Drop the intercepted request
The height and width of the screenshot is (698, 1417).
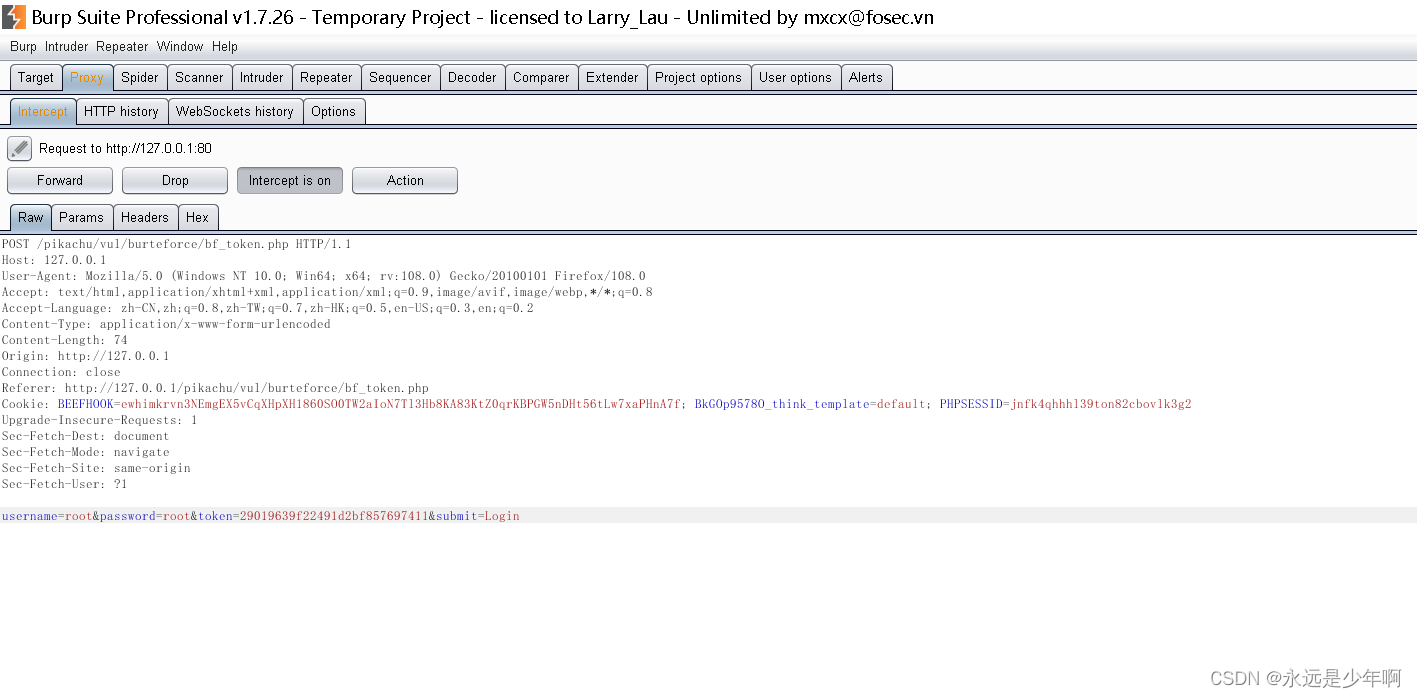tap(175, 180)
